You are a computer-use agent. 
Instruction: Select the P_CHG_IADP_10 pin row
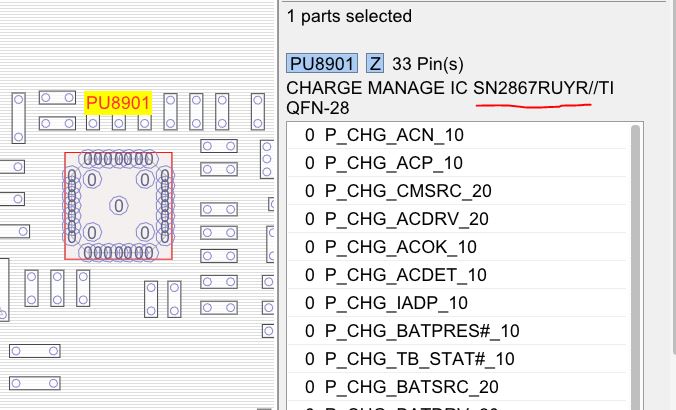click(457, 303)
